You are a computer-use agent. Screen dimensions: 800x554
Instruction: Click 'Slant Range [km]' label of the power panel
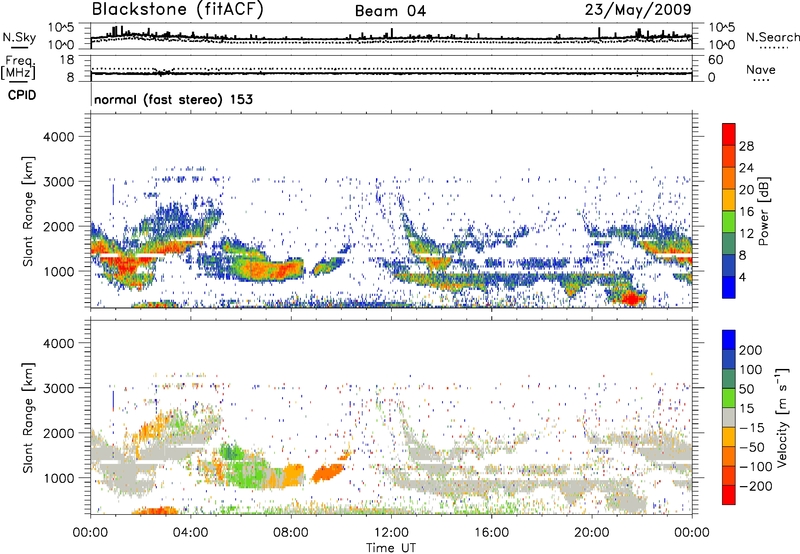tap(29, 211)
